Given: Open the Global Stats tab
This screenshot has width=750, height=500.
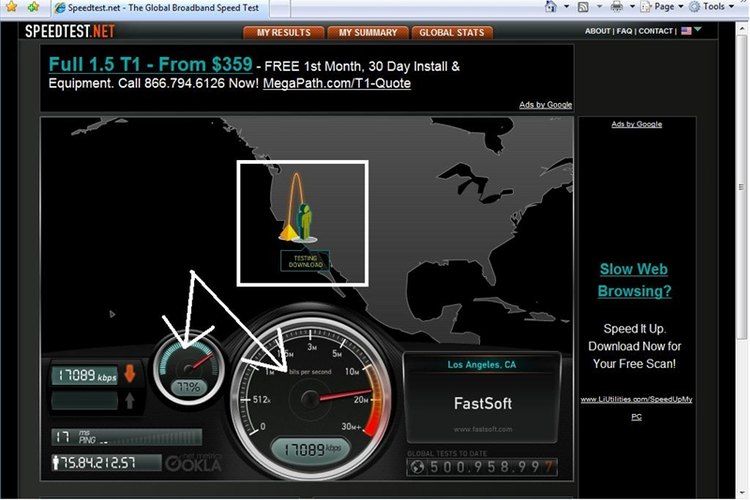Looking at the screenshot, I should pyautogui.click(x=452, y=33).
